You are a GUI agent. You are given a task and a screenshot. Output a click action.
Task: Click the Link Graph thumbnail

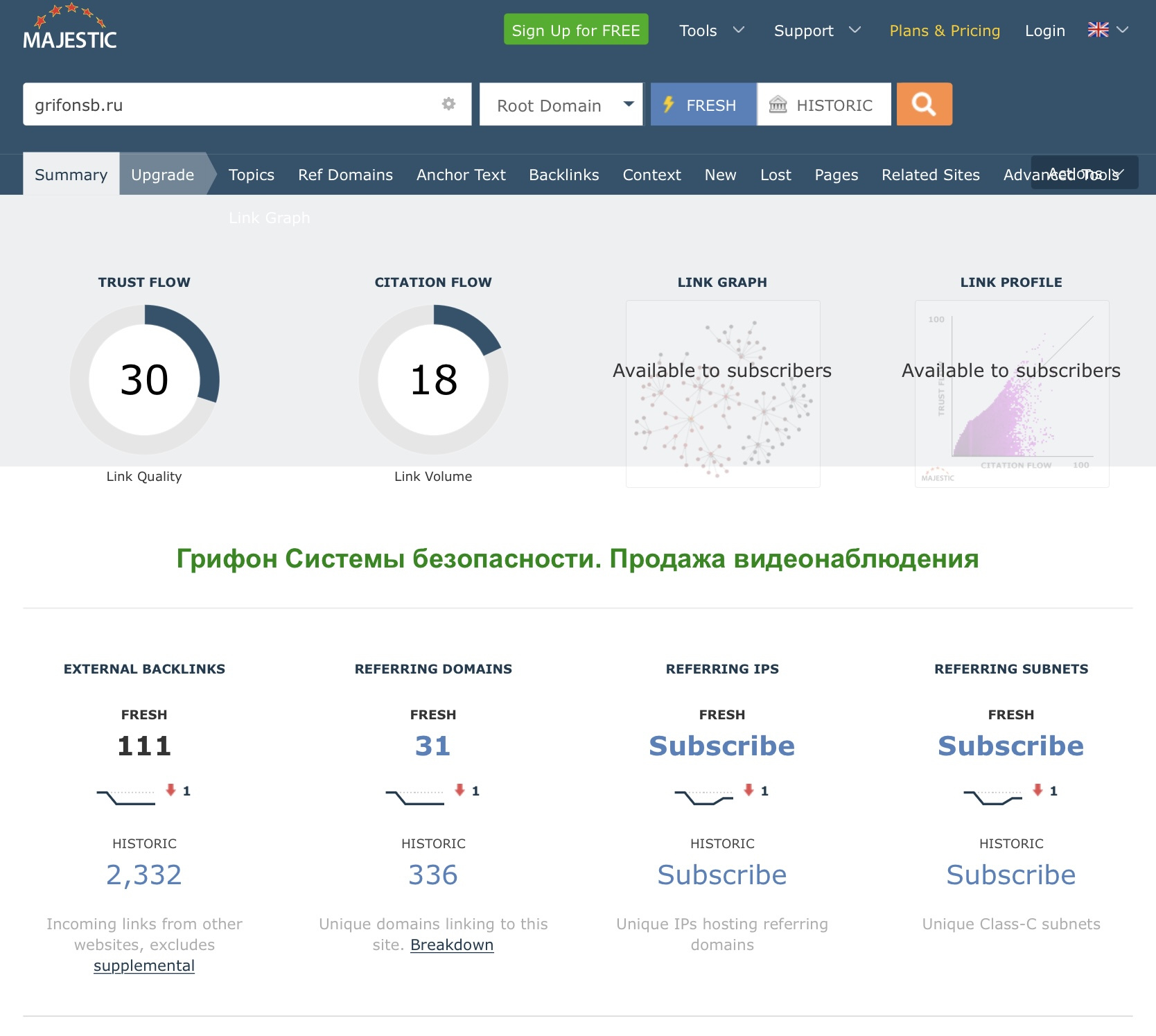pyautogui.click(x=723, y=394)
